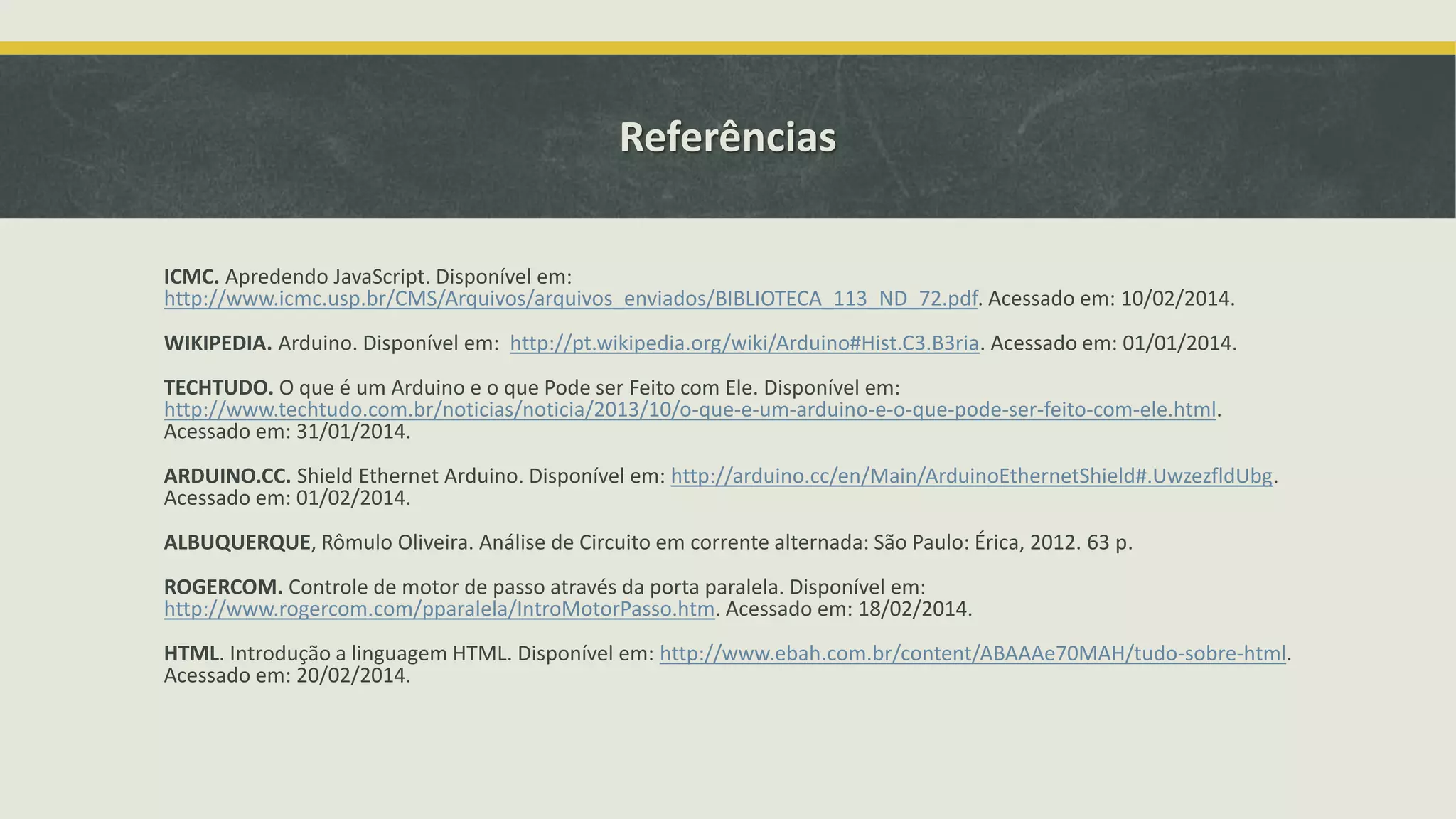The height and width of the screenshot is (819, 1456).
Task: Click 'Acessado em: 31/01/2014.' text
Action: coord(287,432)
